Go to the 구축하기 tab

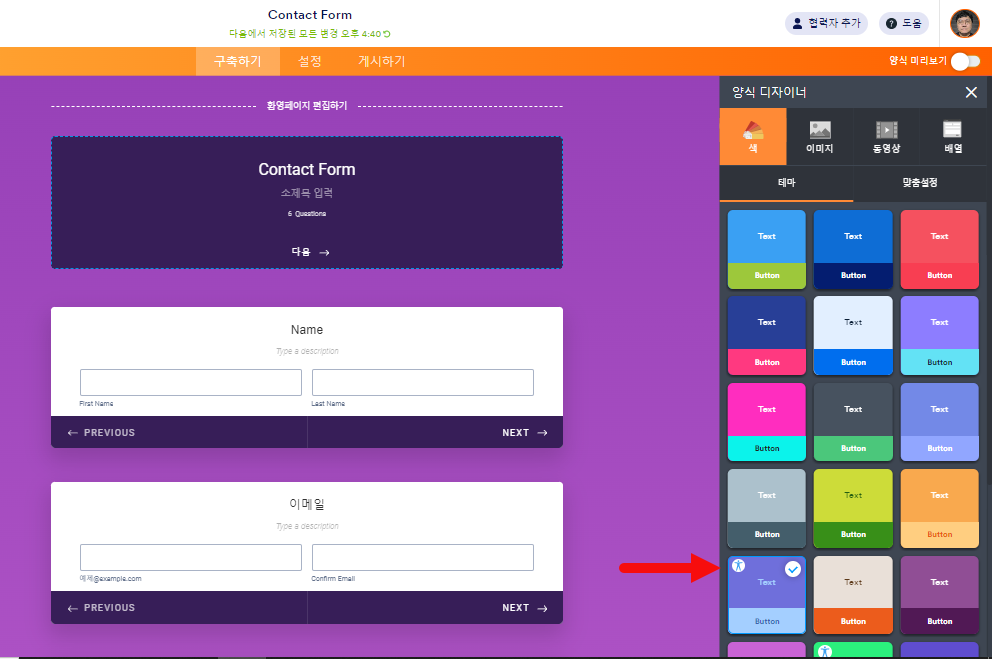(x=237, y=61)
